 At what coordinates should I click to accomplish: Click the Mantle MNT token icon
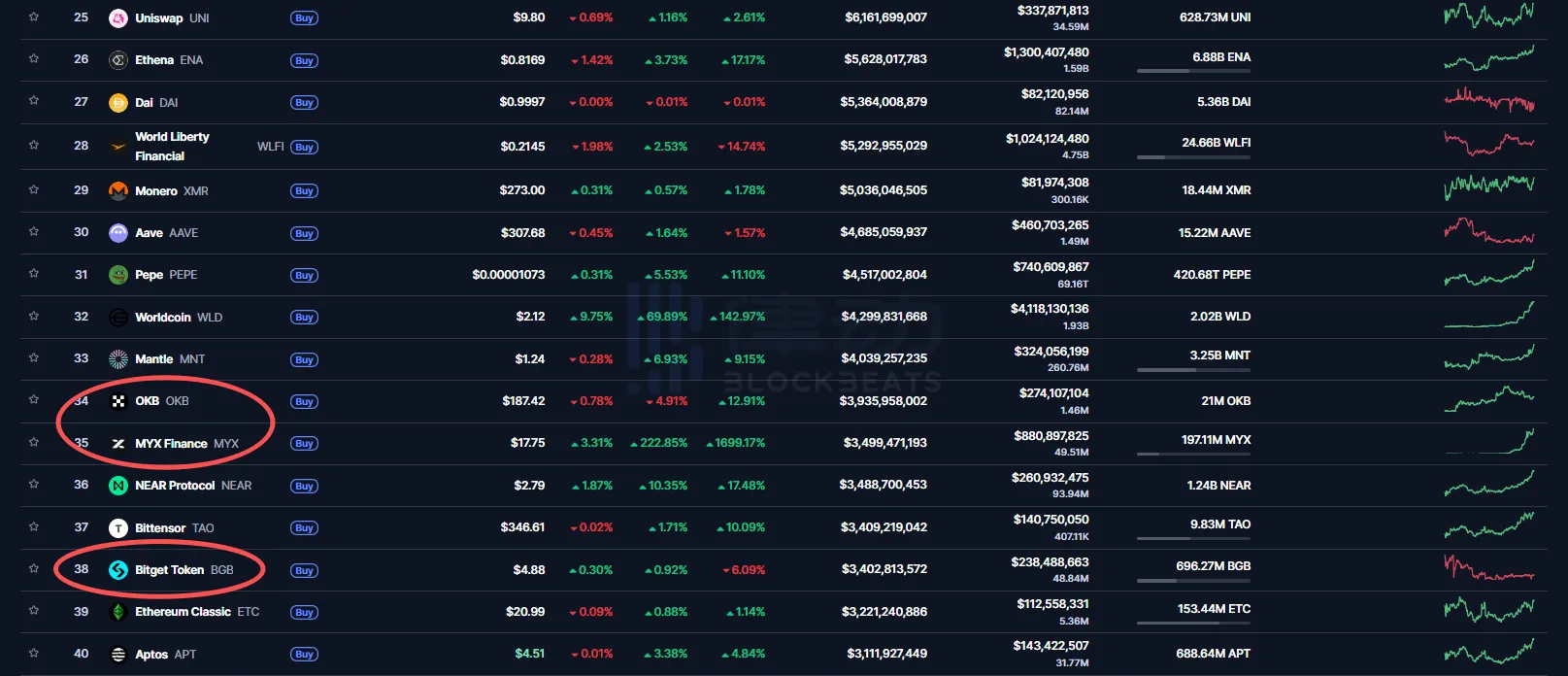(x=117, y=358)
